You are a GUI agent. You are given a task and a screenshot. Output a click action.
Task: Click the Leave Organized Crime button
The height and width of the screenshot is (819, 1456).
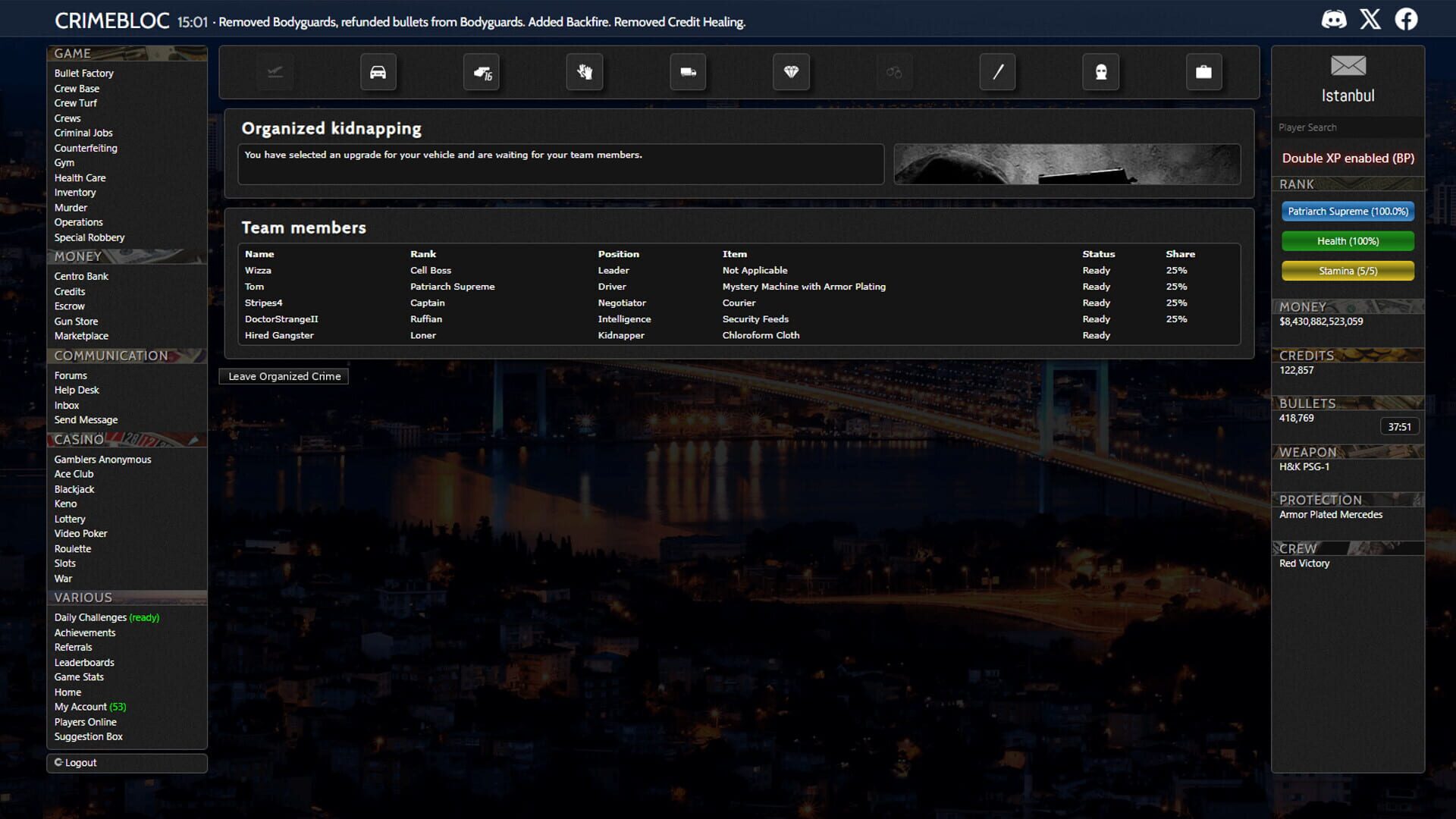click(x=283, y=376)
